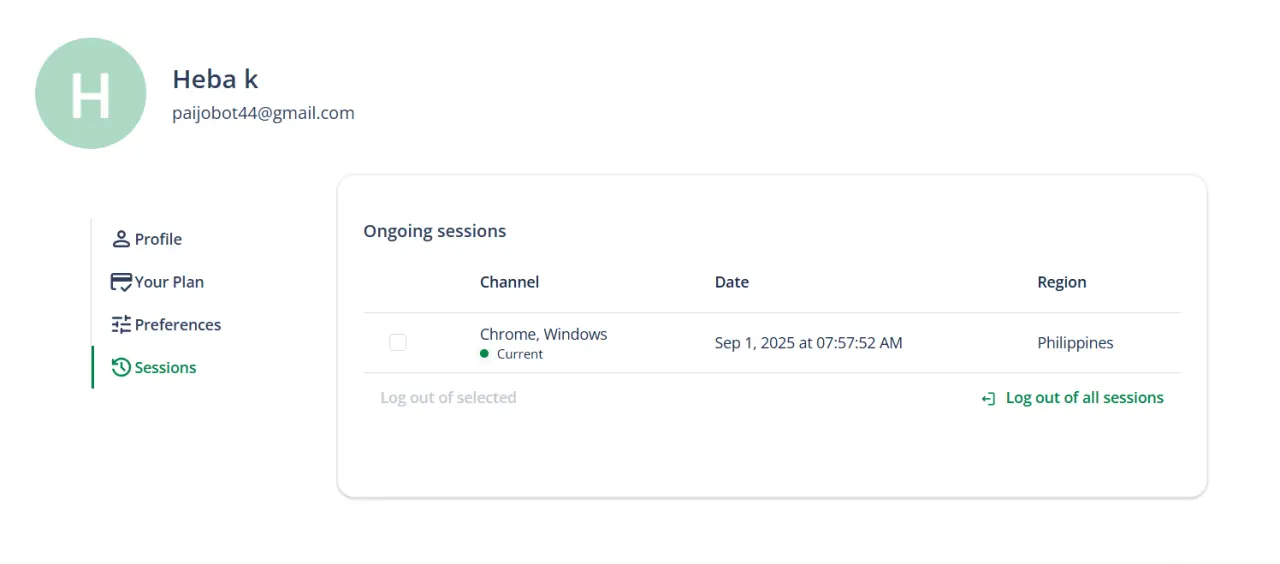Image resolution: width=1280 pixels, height=564 pixels.
Task: Go to Preferences in the sidebar
Action: (x=166, y=325)
